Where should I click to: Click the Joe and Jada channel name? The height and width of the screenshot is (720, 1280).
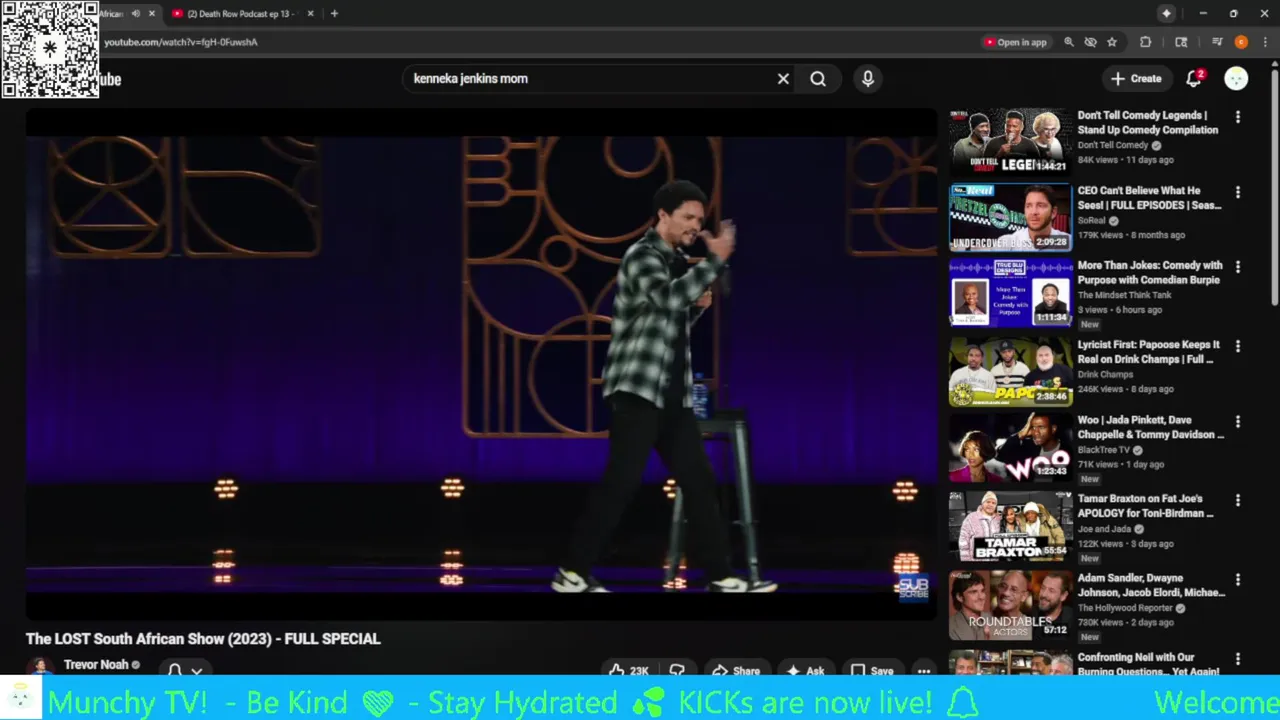1104,529
